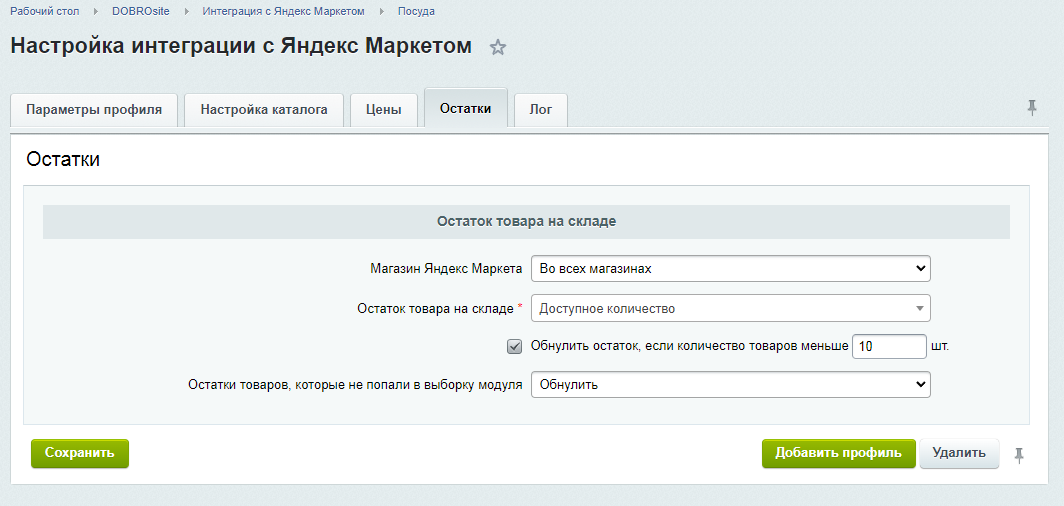1064x506 pixels.
Task: Open the Цены tab
Action: coord(384,110)
